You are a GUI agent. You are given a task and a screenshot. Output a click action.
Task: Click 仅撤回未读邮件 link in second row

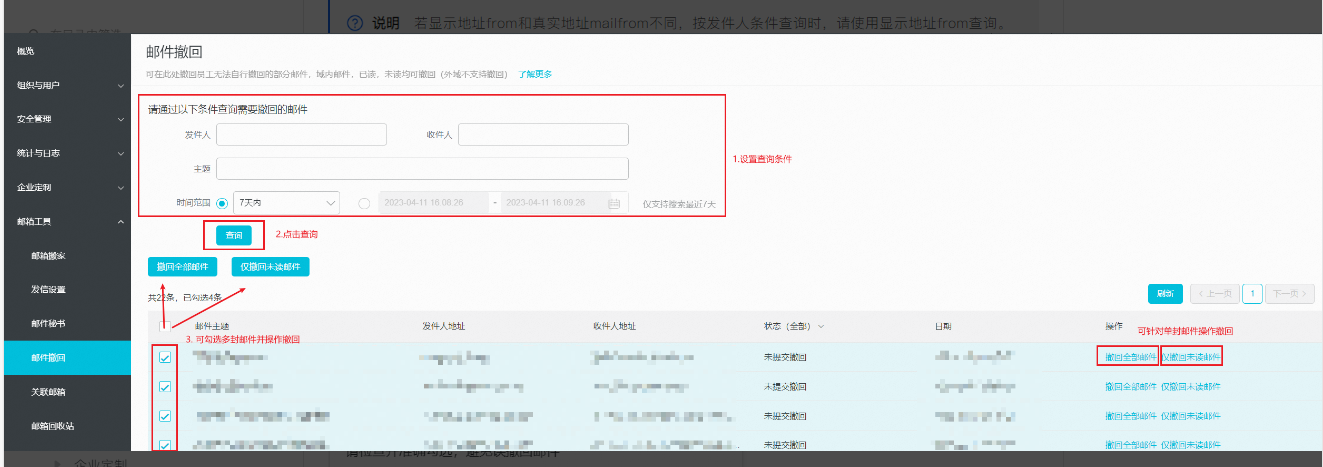[x=1191, y=387]
